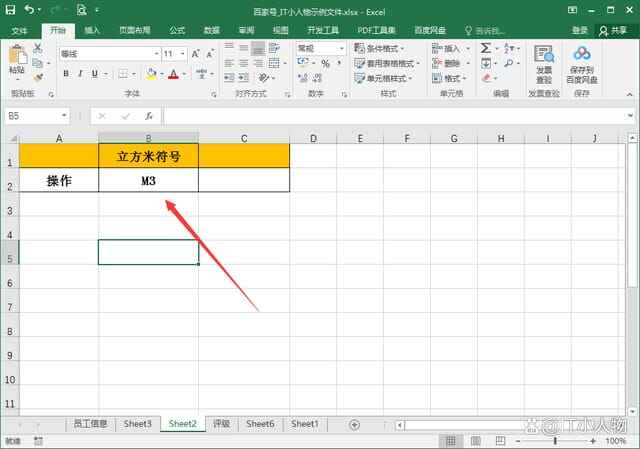Toggle Underline formatting
This screenshot has width=640, height=449.
pos(96,74)
